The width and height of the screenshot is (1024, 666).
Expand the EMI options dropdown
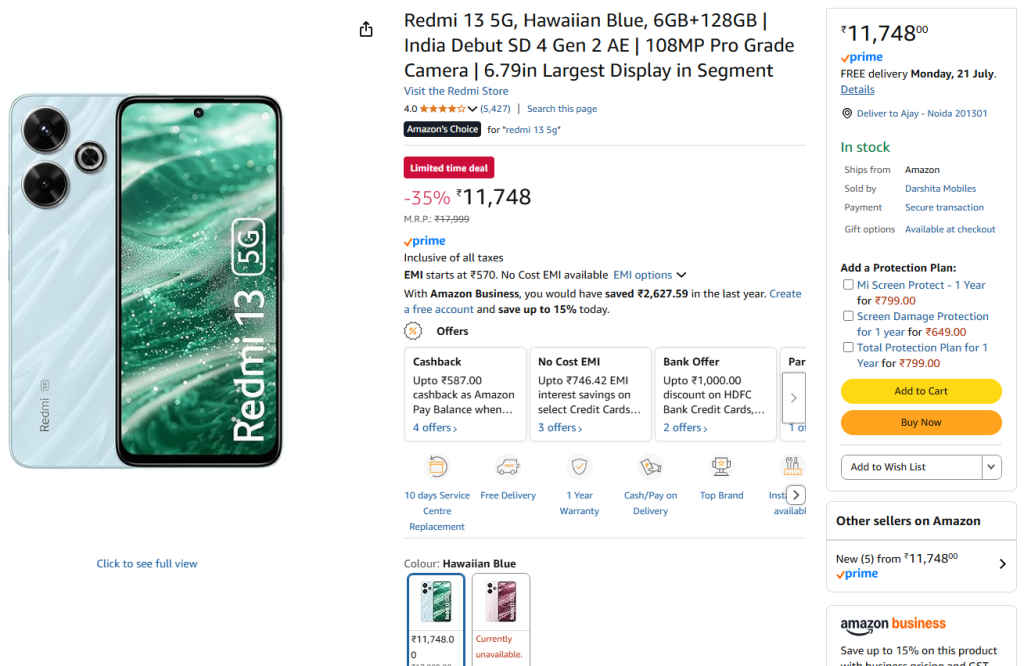(681, 275)
